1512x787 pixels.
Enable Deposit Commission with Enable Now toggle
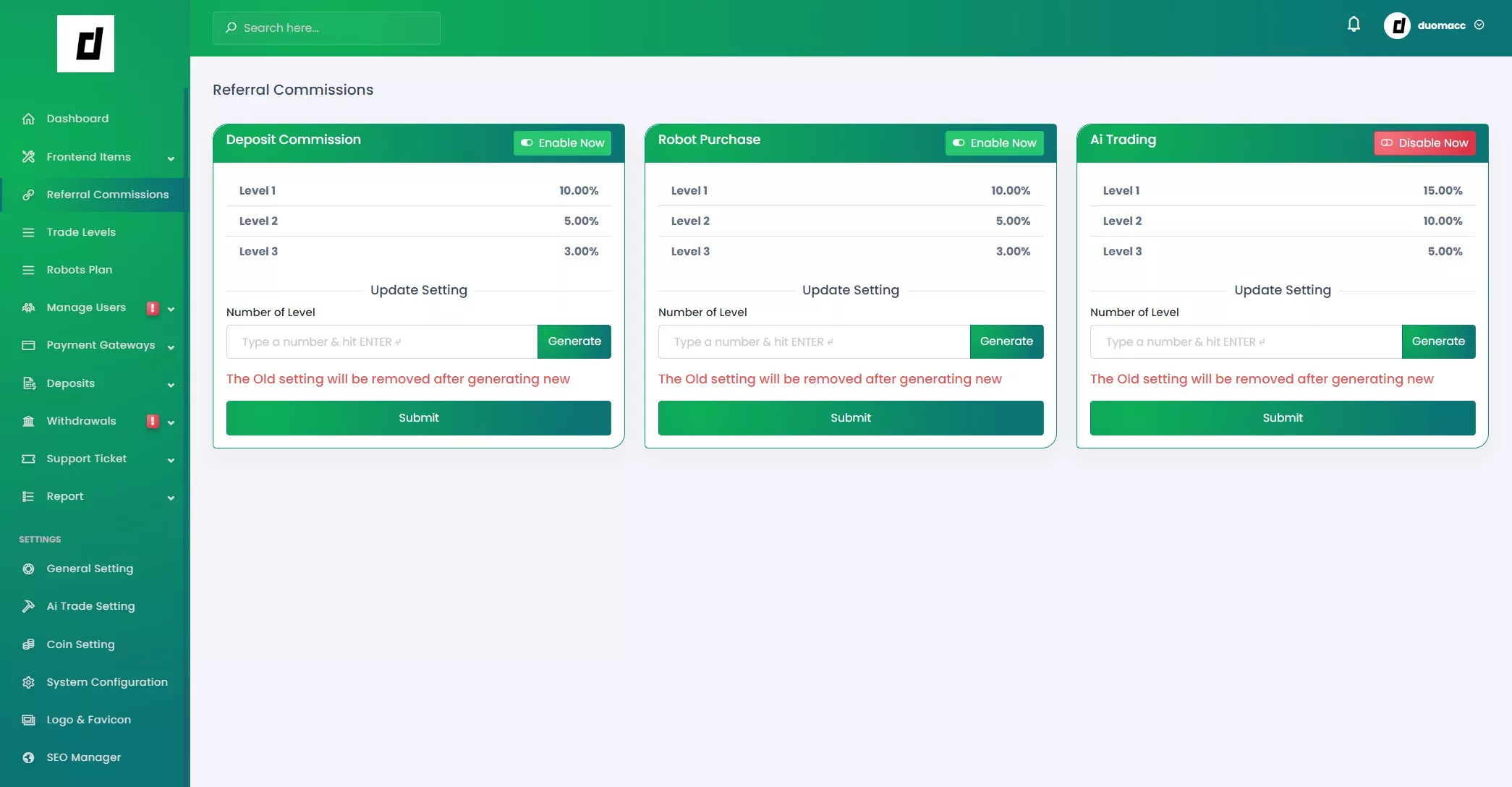click(562, 143)
